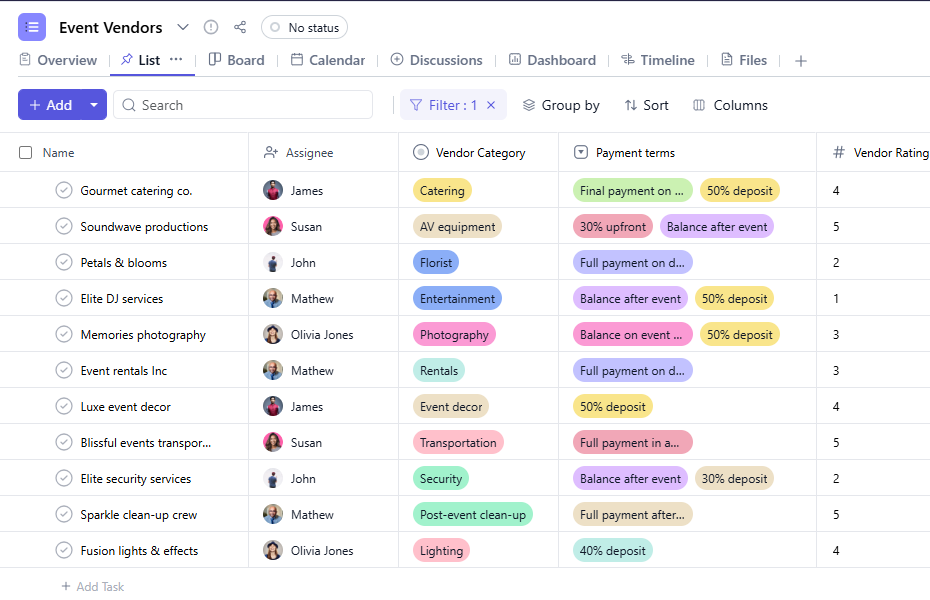930x600 pixels.
Task: Mark Event rentals Inc task complete
Action: (x=63, y=371)
